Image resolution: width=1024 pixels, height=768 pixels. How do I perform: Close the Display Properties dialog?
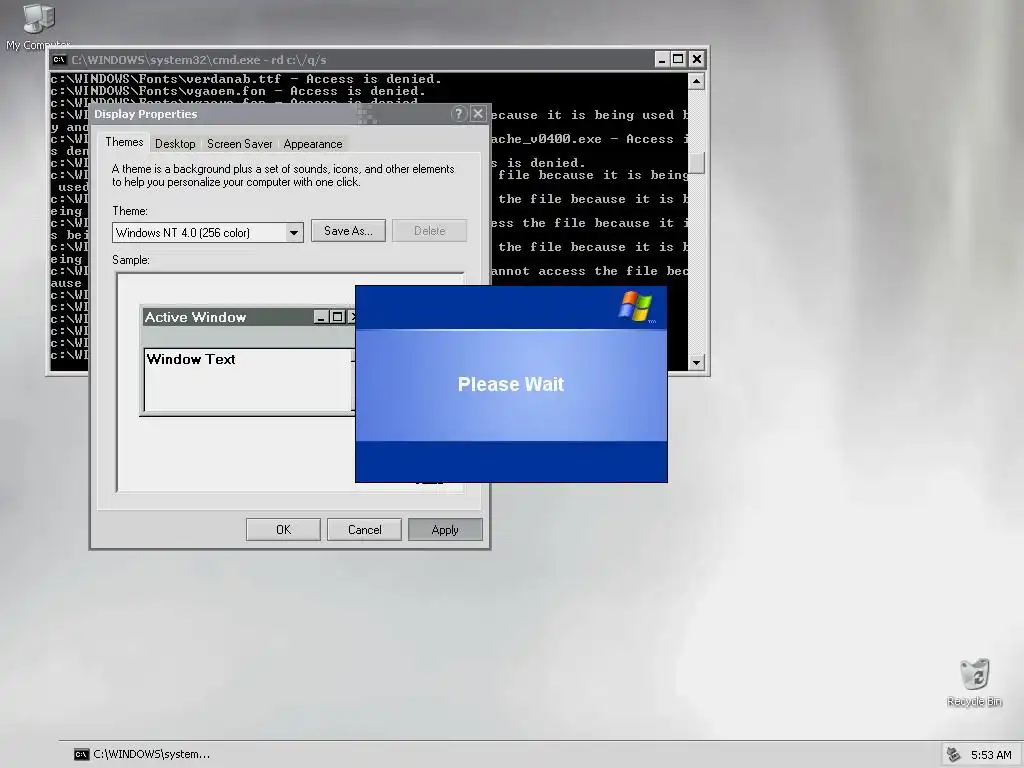(478, 114)
